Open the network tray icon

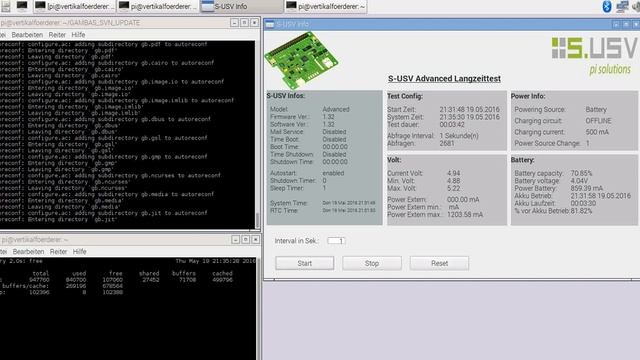(x=622, y=6)
